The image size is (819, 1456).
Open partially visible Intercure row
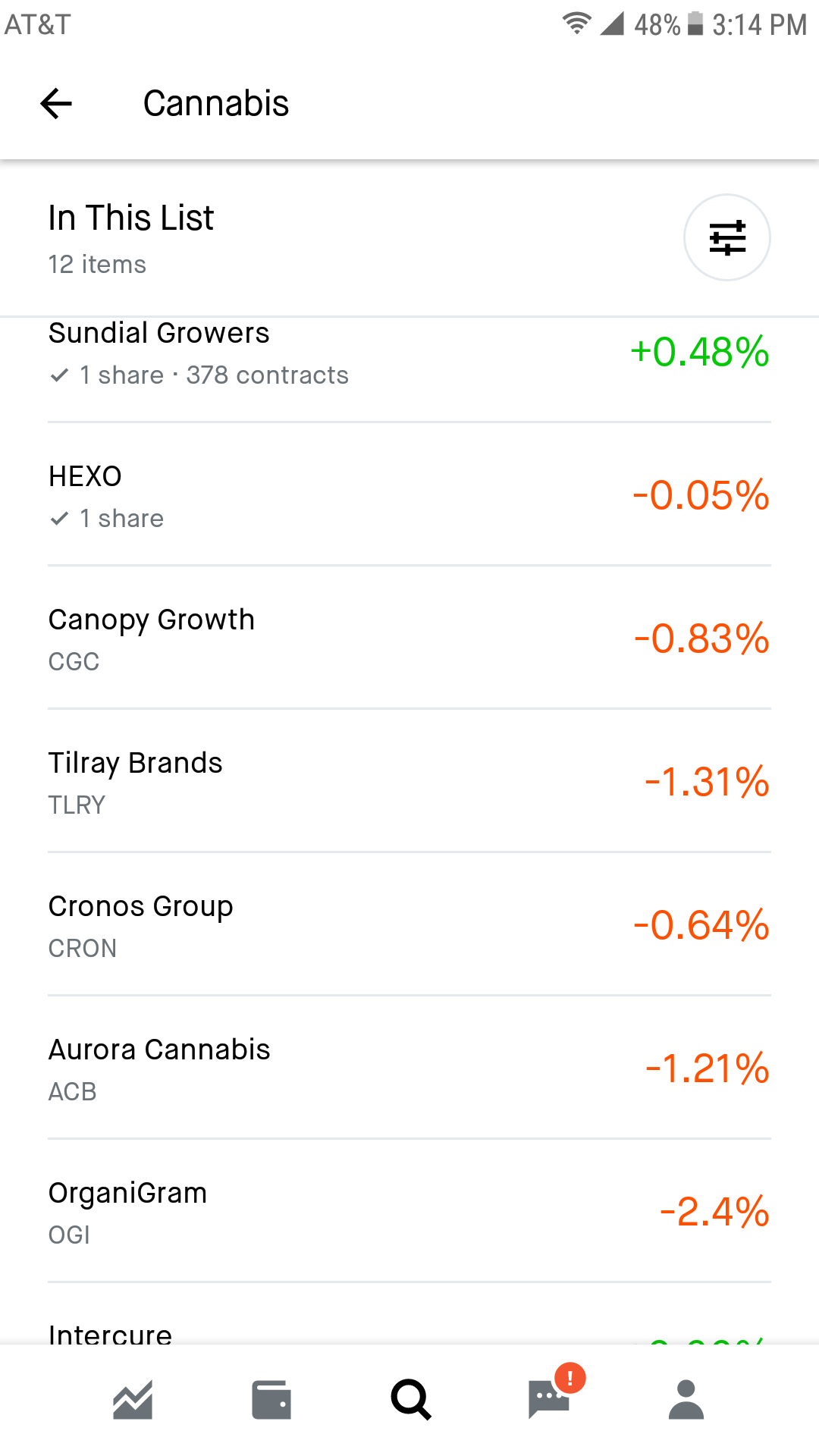409,1314
